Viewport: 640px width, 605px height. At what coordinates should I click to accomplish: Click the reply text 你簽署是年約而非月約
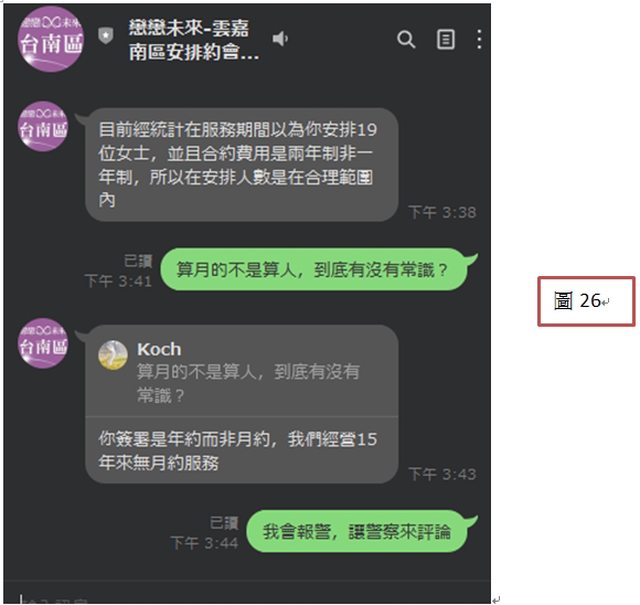(x=238, y=451)
